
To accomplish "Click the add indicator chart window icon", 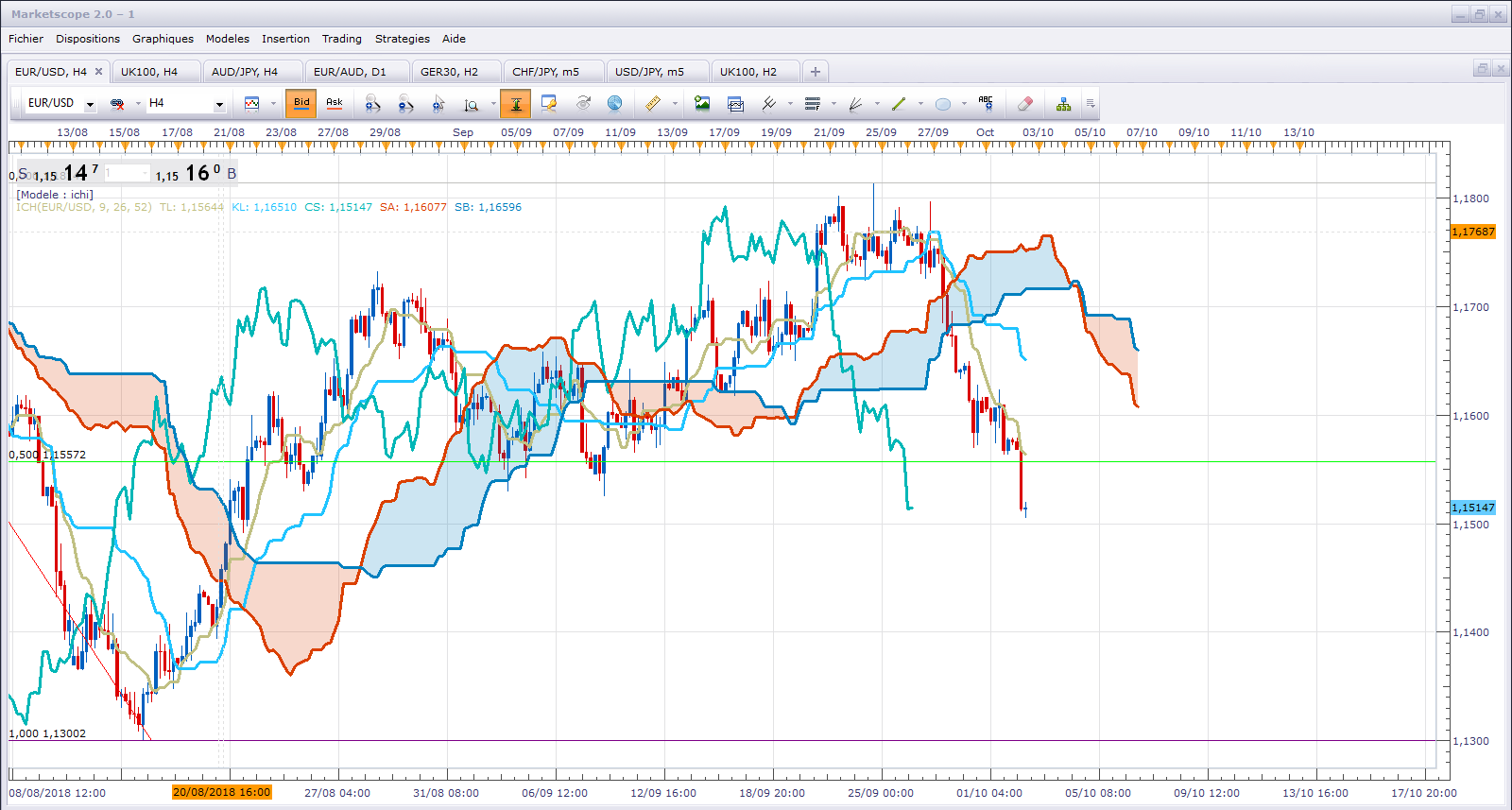I will pos(735,104).
